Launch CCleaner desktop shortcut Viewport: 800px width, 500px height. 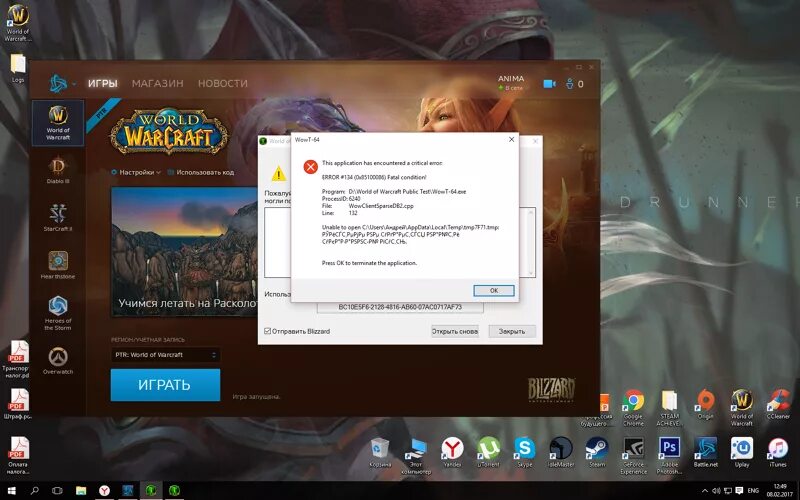[778, 405]
